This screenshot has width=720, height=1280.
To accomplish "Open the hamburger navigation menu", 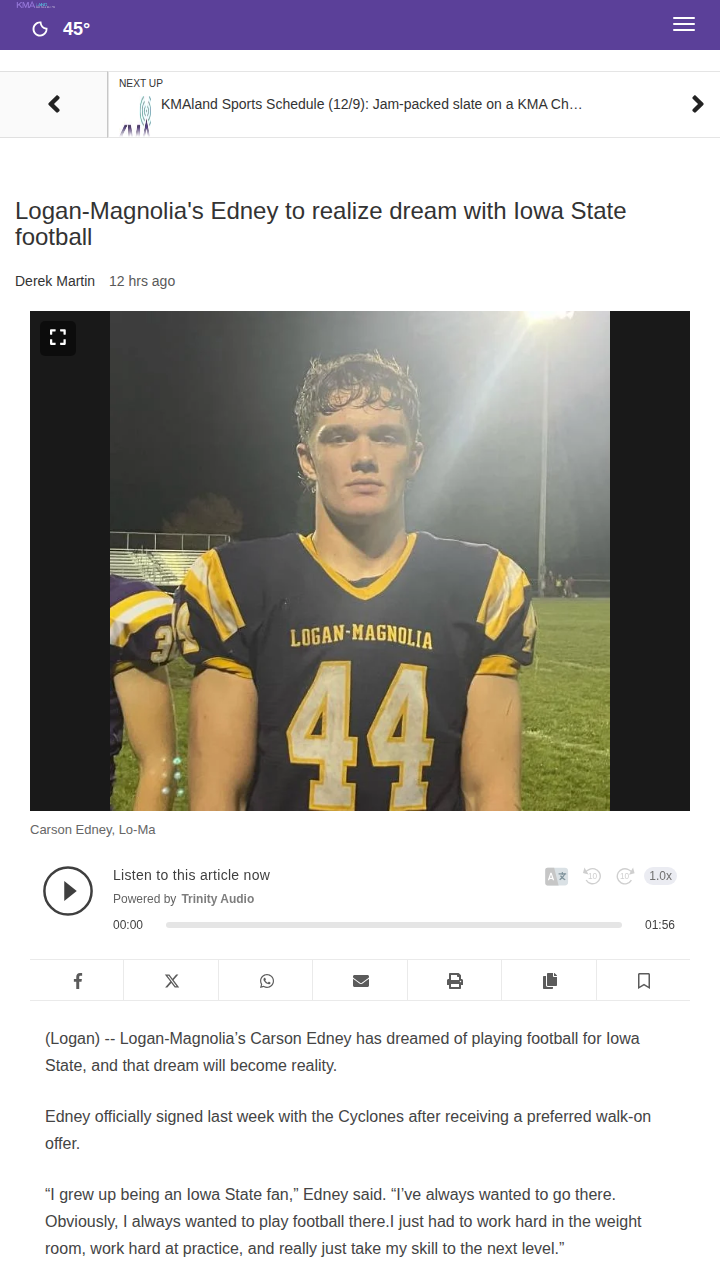I will click(684, 25).
